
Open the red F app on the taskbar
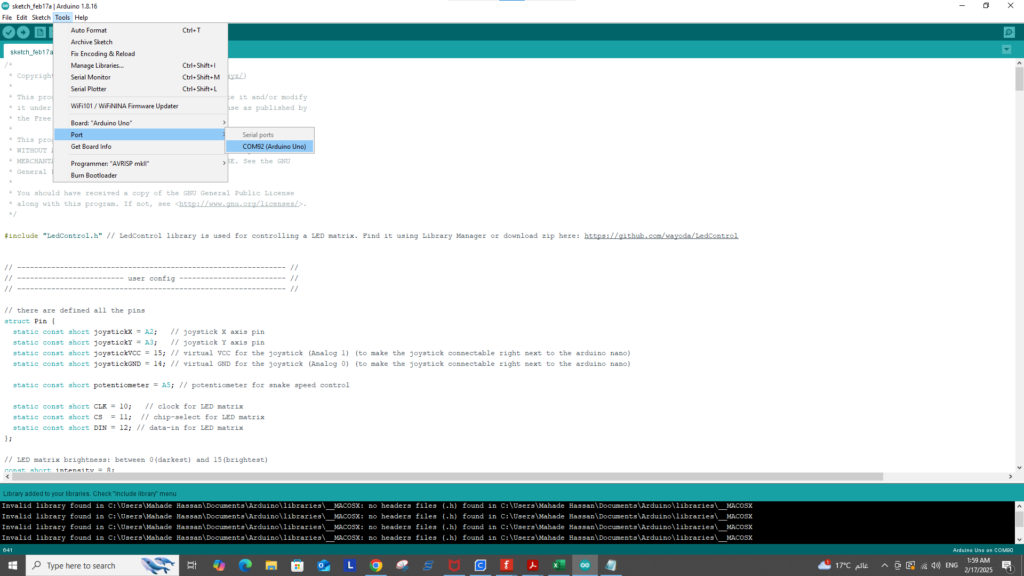click(507, 566)
